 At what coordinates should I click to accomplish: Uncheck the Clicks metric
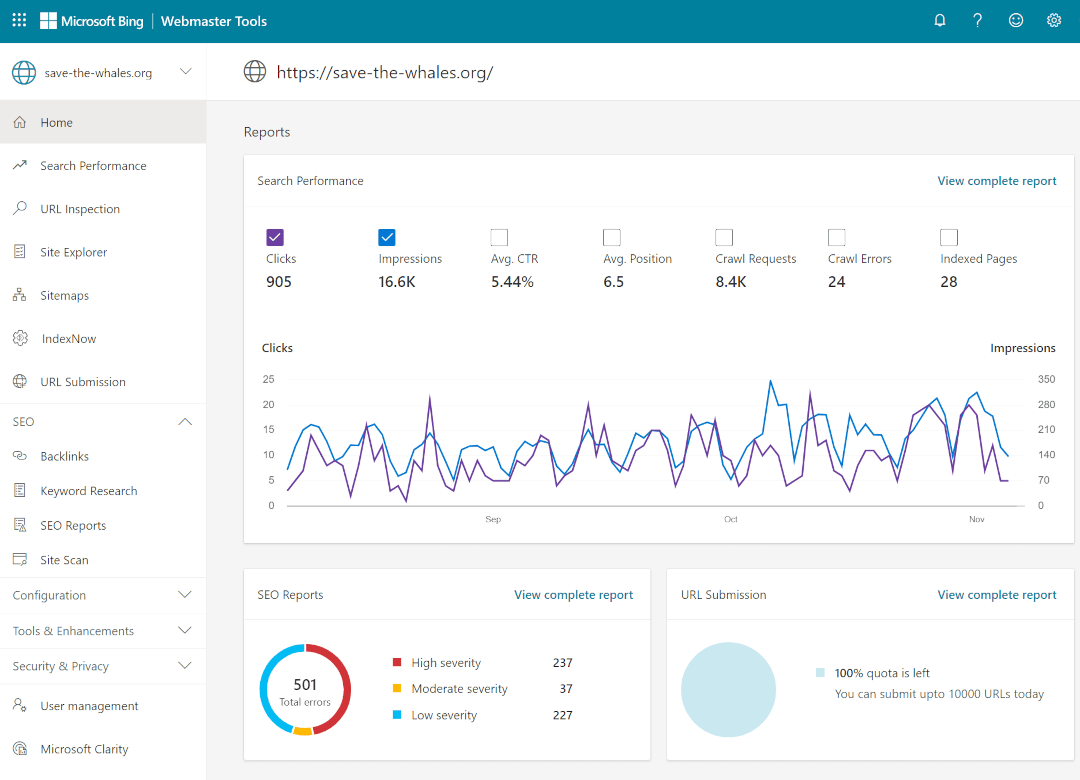[274, 237]
